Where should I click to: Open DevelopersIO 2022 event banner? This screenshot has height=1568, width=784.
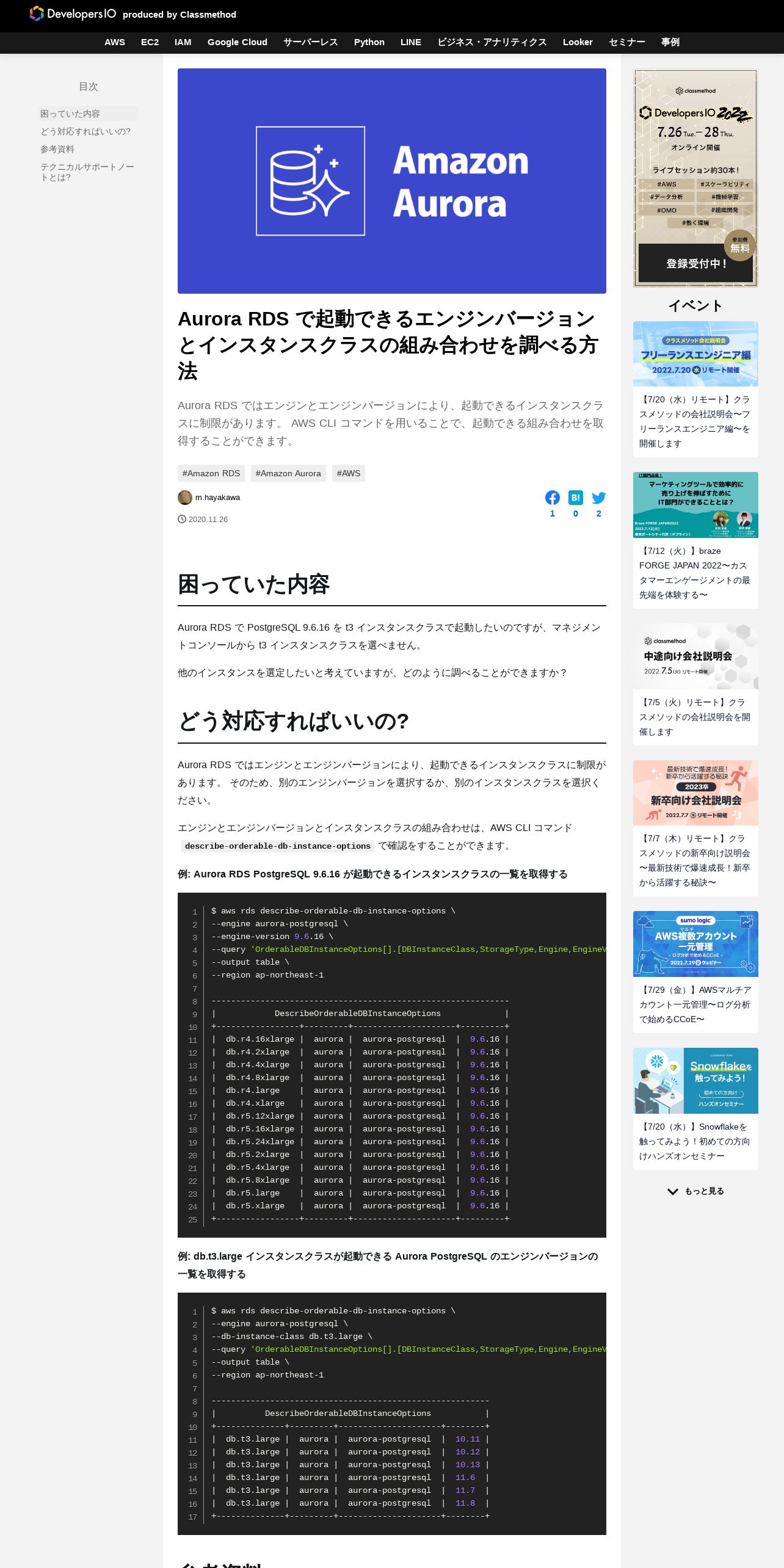(695, 178)
